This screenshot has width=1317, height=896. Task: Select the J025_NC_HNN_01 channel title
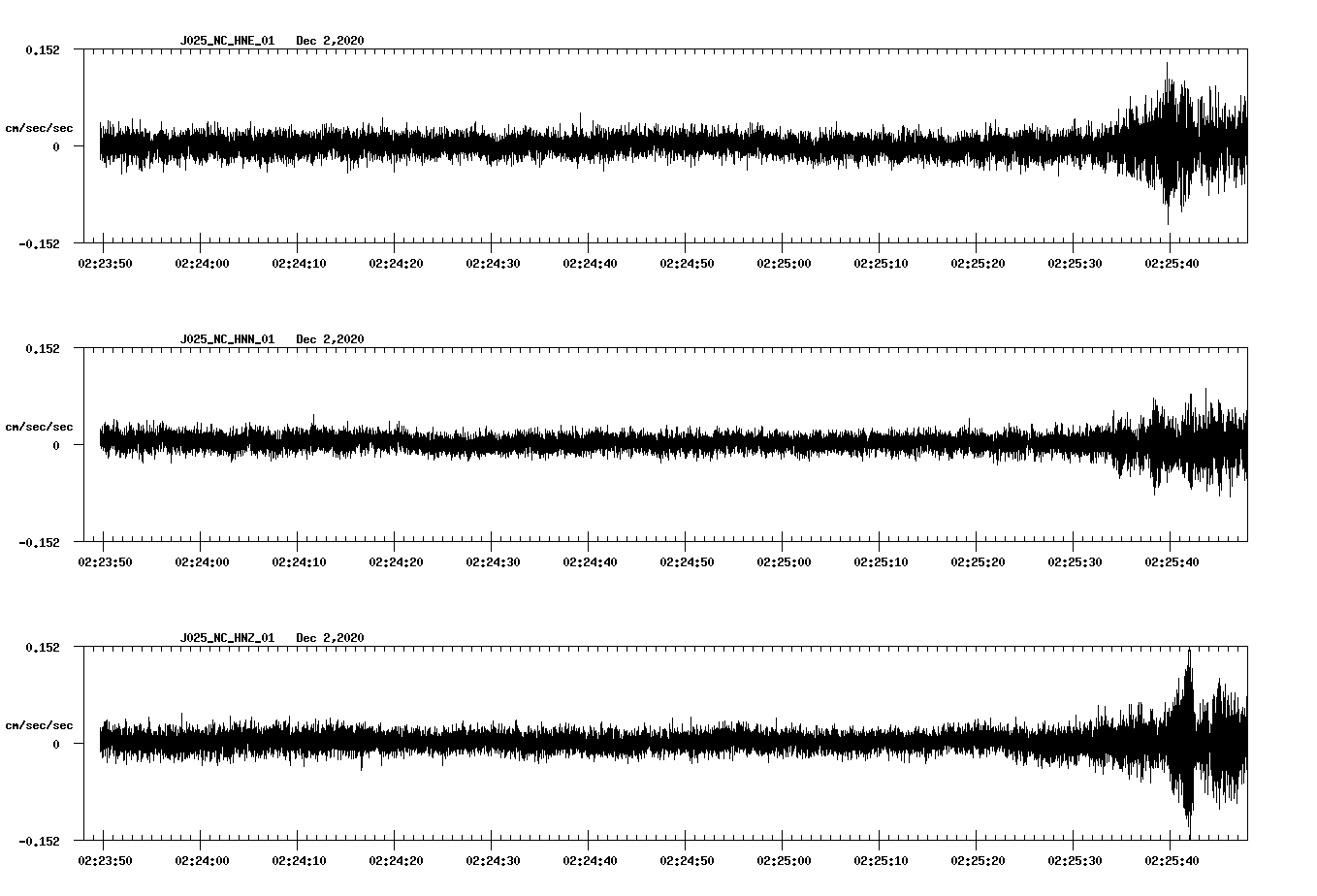coord(226,338)
